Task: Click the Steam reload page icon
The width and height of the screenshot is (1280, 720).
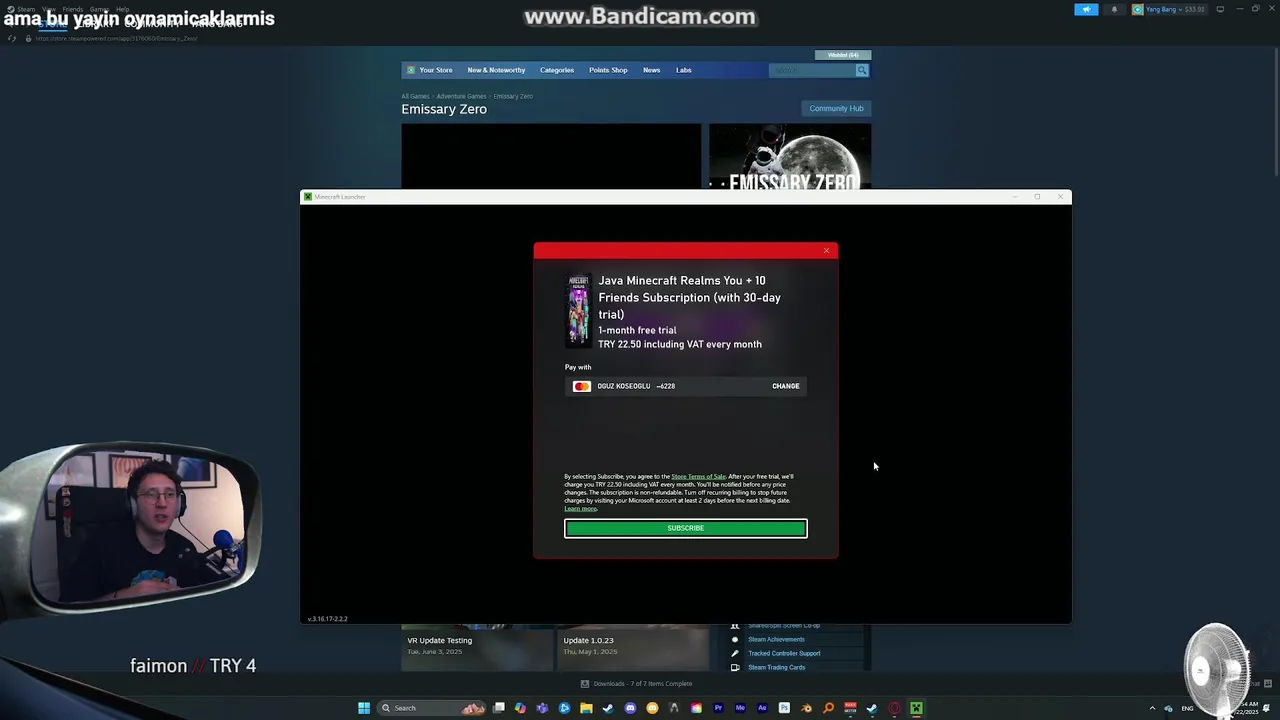Action: (12, 38)
